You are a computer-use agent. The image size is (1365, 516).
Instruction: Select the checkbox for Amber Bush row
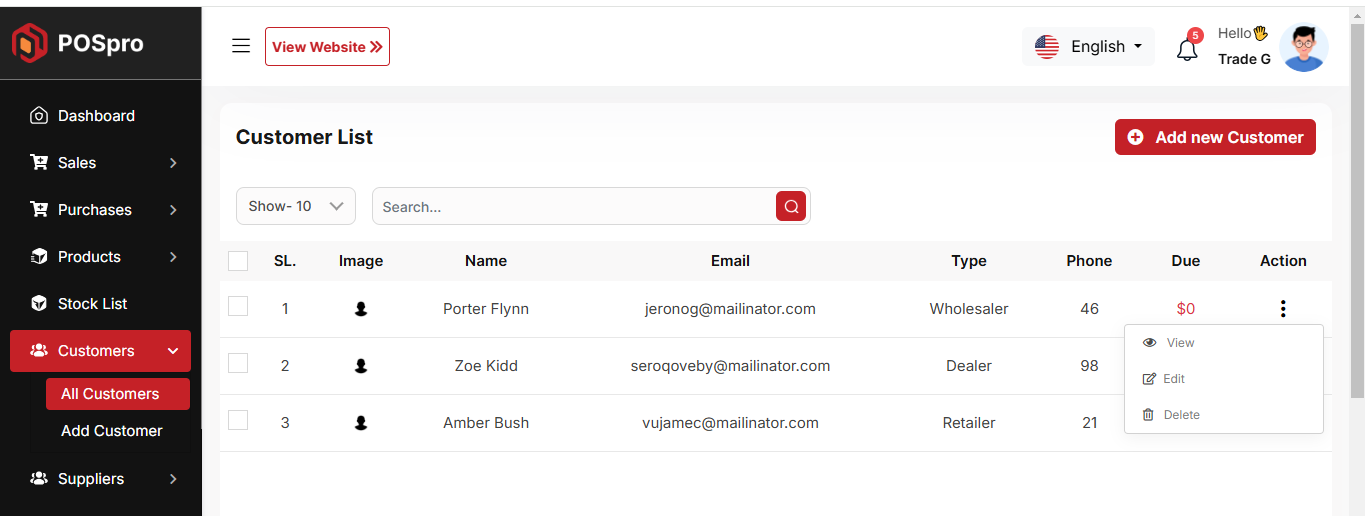click(238, 421)
